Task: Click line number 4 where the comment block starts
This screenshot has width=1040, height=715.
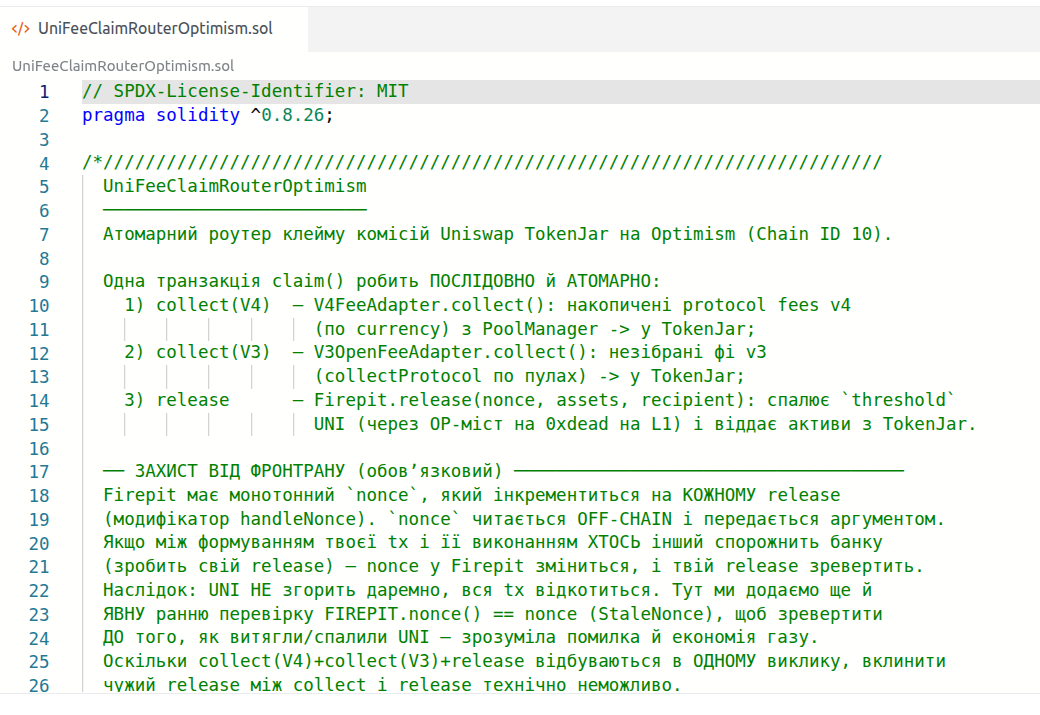Action: 44,163
